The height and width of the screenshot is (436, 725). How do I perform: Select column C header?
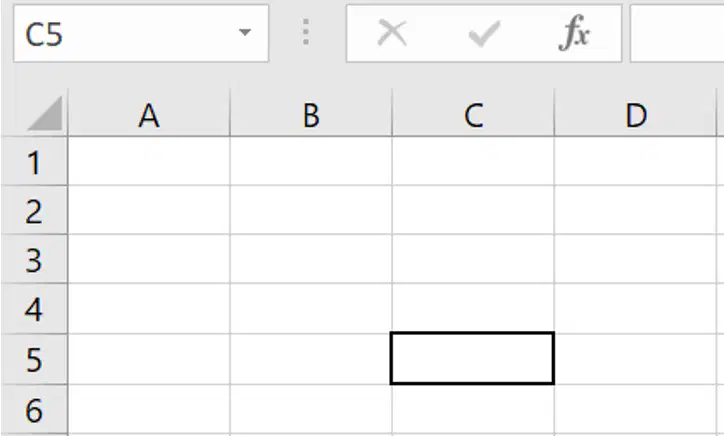[473, 114]
